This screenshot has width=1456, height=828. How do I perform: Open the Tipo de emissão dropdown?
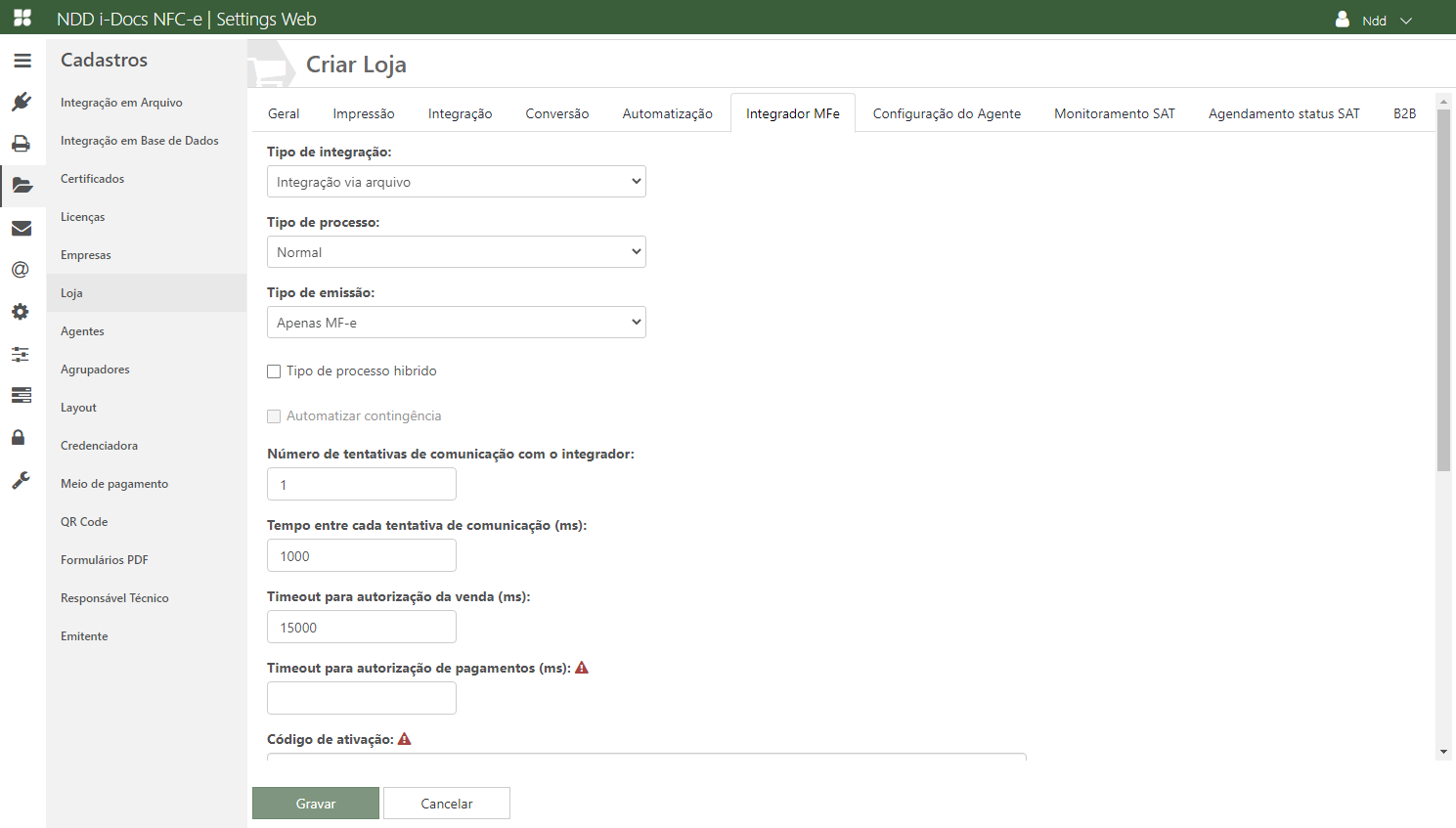(456, 323)
